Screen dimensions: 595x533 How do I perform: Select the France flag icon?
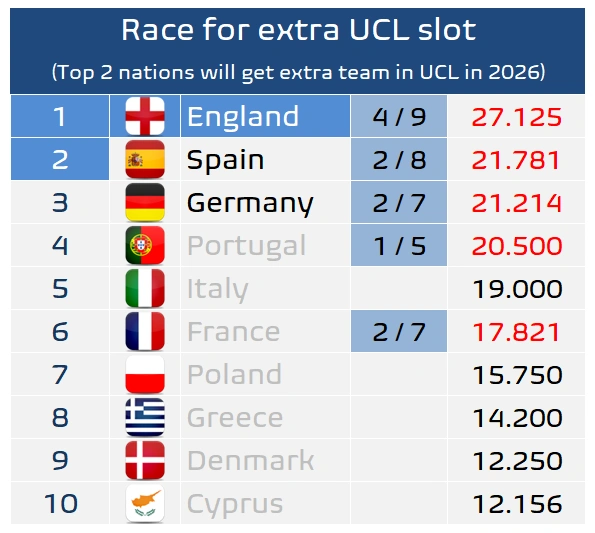pyautogui.click(x=145, y=331)
